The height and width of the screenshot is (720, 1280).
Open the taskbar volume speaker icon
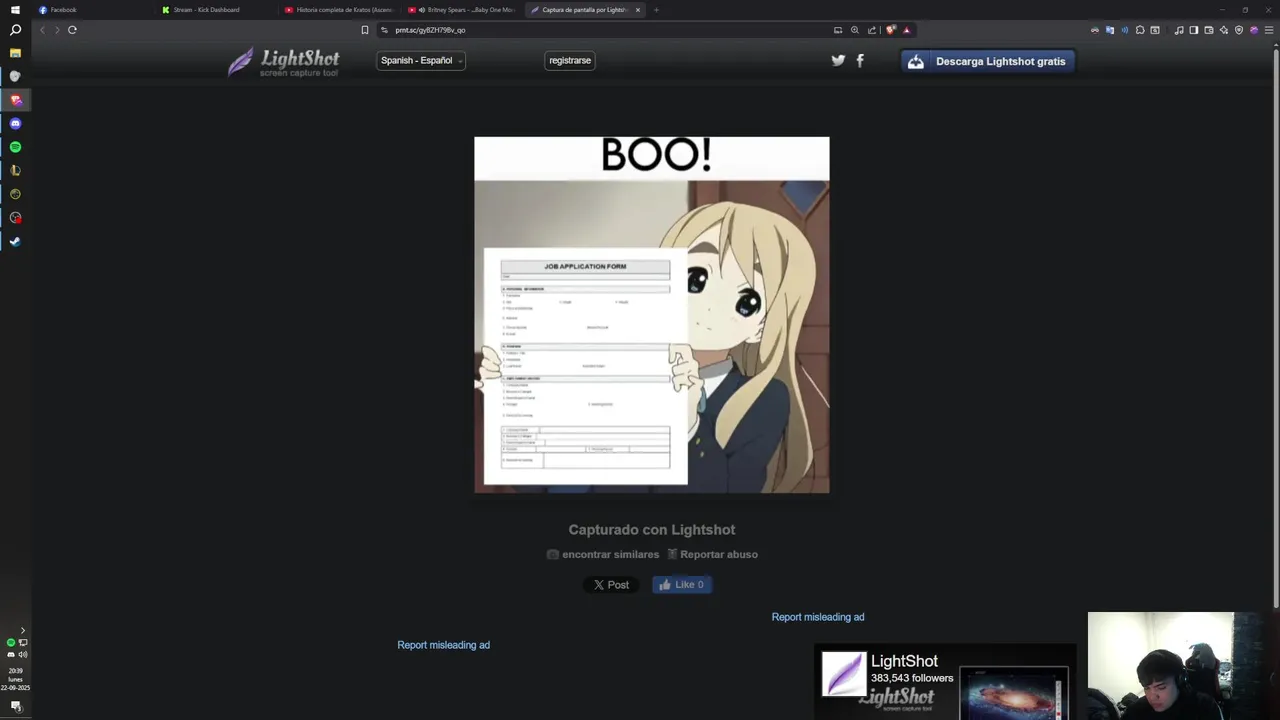(23, 654)
